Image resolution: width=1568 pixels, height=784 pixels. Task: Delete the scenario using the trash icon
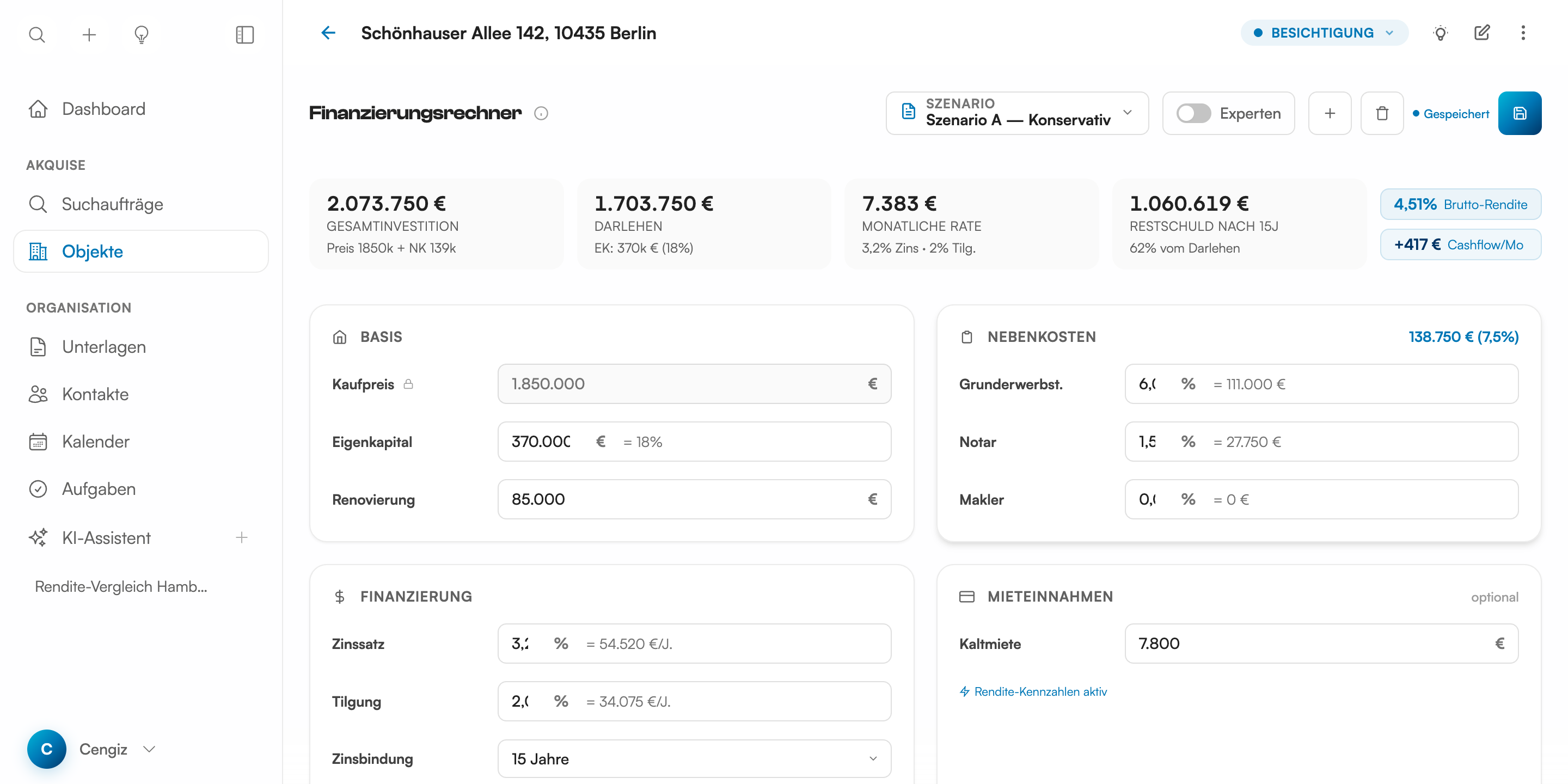click(1382, 113)
